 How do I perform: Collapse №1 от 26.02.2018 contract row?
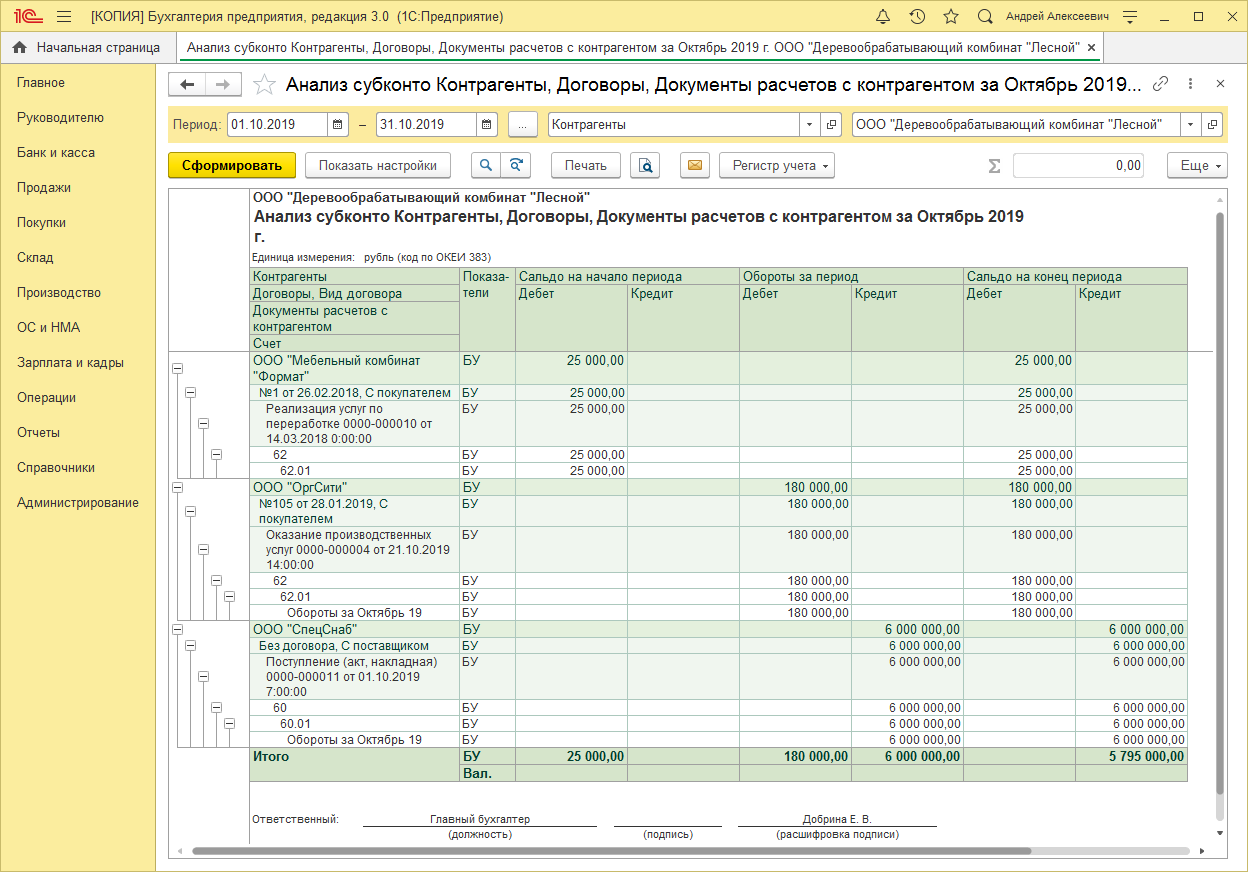point(191,393)
